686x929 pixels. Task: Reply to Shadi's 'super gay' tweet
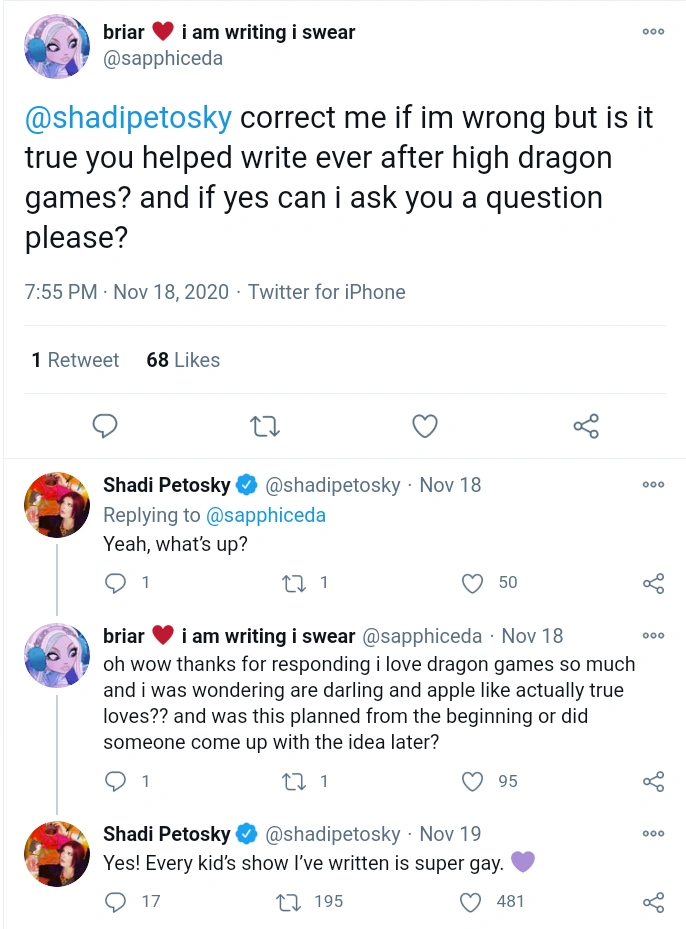click(x=116, y=901)
